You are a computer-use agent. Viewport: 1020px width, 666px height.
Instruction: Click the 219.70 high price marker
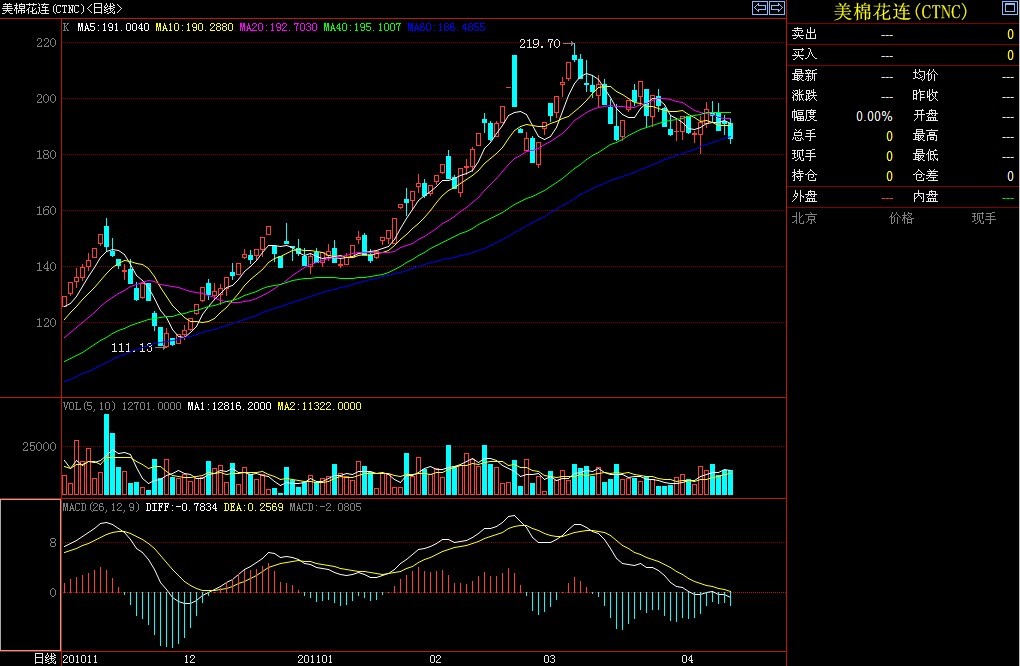pos(540,44)
